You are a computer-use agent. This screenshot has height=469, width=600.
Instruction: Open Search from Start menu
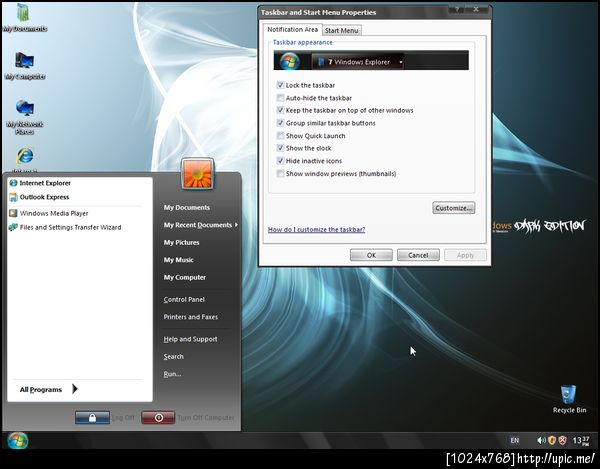coord(173,357)
